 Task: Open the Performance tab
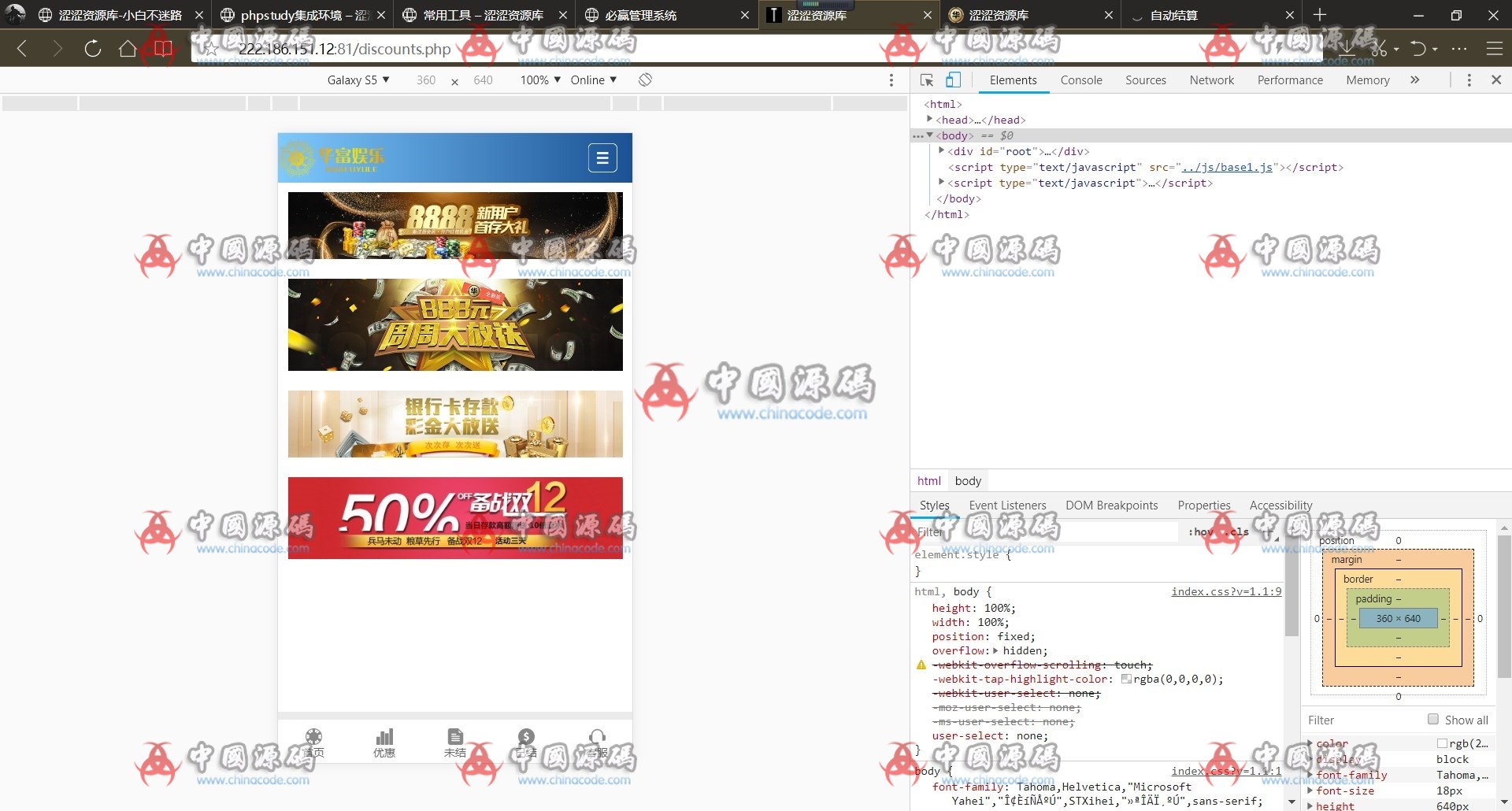click(x=1290, y=80)
